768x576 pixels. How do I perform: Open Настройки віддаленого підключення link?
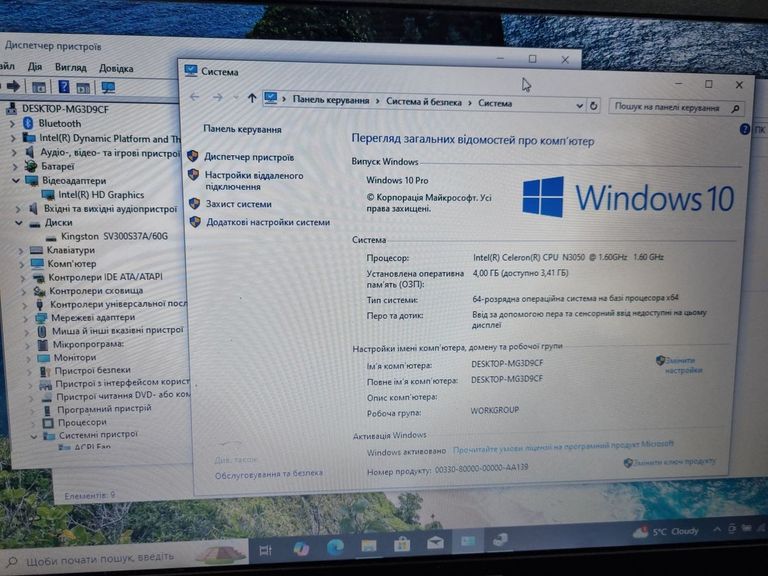point(254,181)
